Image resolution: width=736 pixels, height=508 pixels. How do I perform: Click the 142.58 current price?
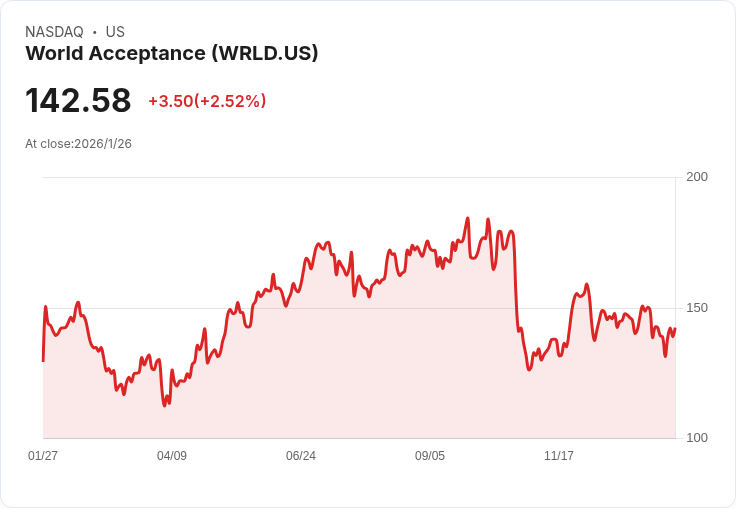[78, 100]
